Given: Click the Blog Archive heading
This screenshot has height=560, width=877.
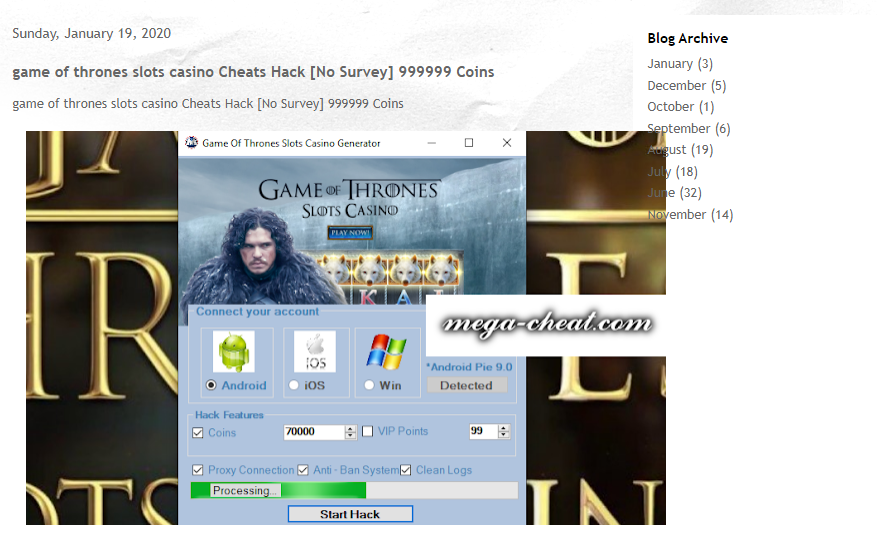Looking at the screenshot, I should tap(688, 39).
